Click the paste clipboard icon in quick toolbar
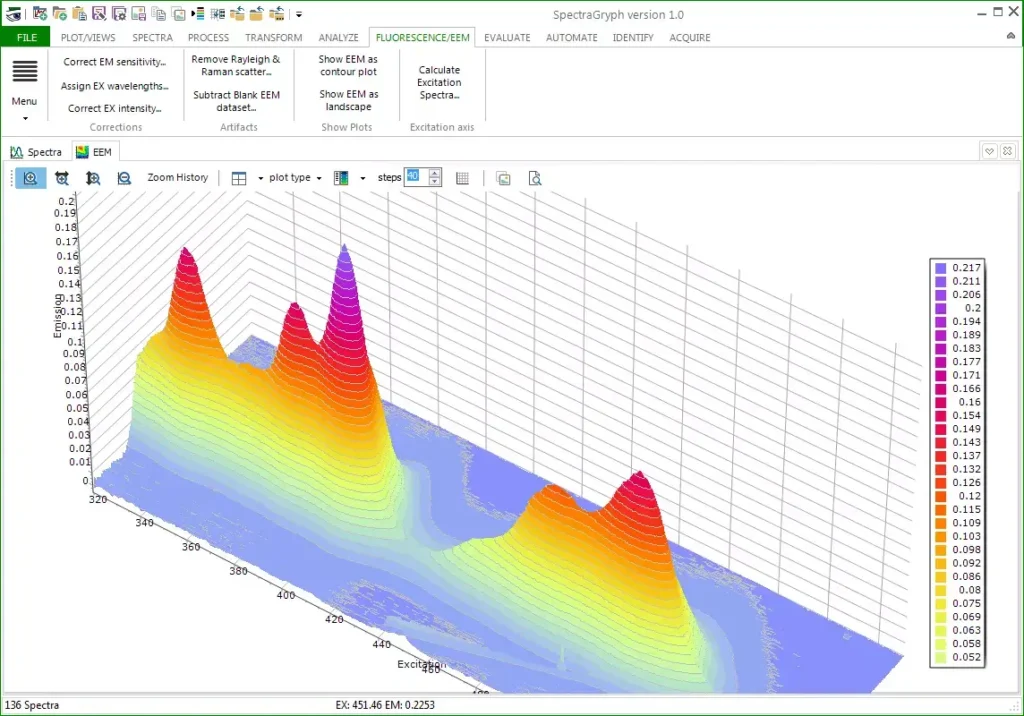 pos(80,13)
